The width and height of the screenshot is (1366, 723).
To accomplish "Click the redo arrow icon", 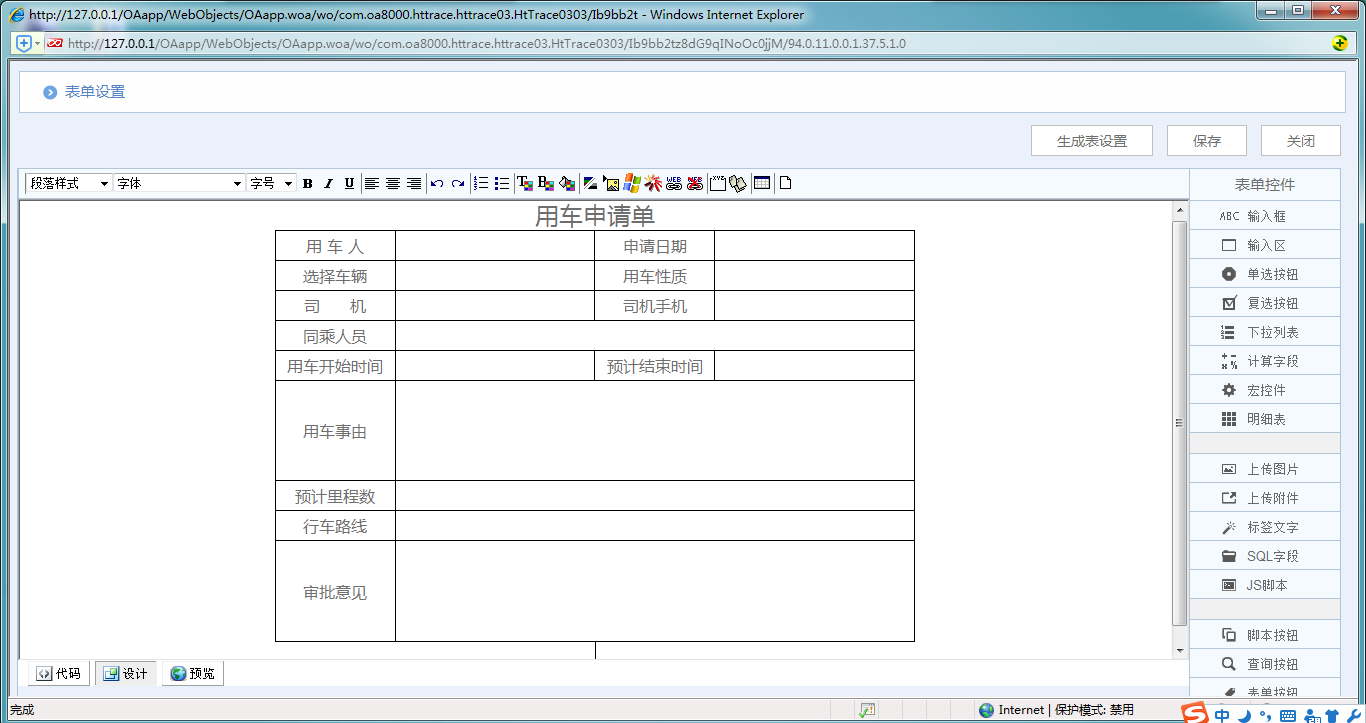I will click(457, 183).
